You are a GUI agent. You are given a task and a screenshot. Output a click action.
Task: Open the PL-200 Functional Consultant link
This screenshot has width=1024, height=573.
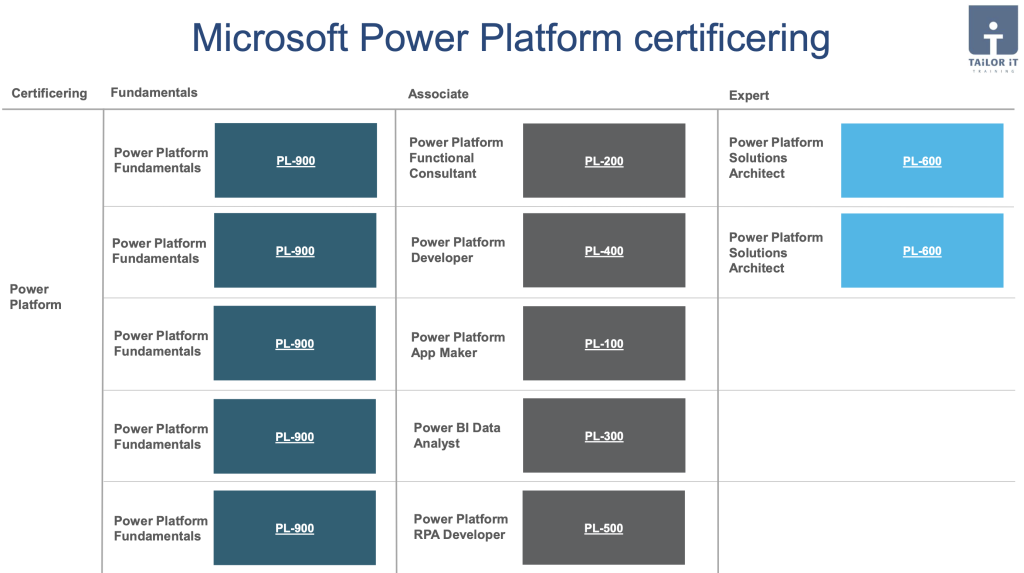604,161
